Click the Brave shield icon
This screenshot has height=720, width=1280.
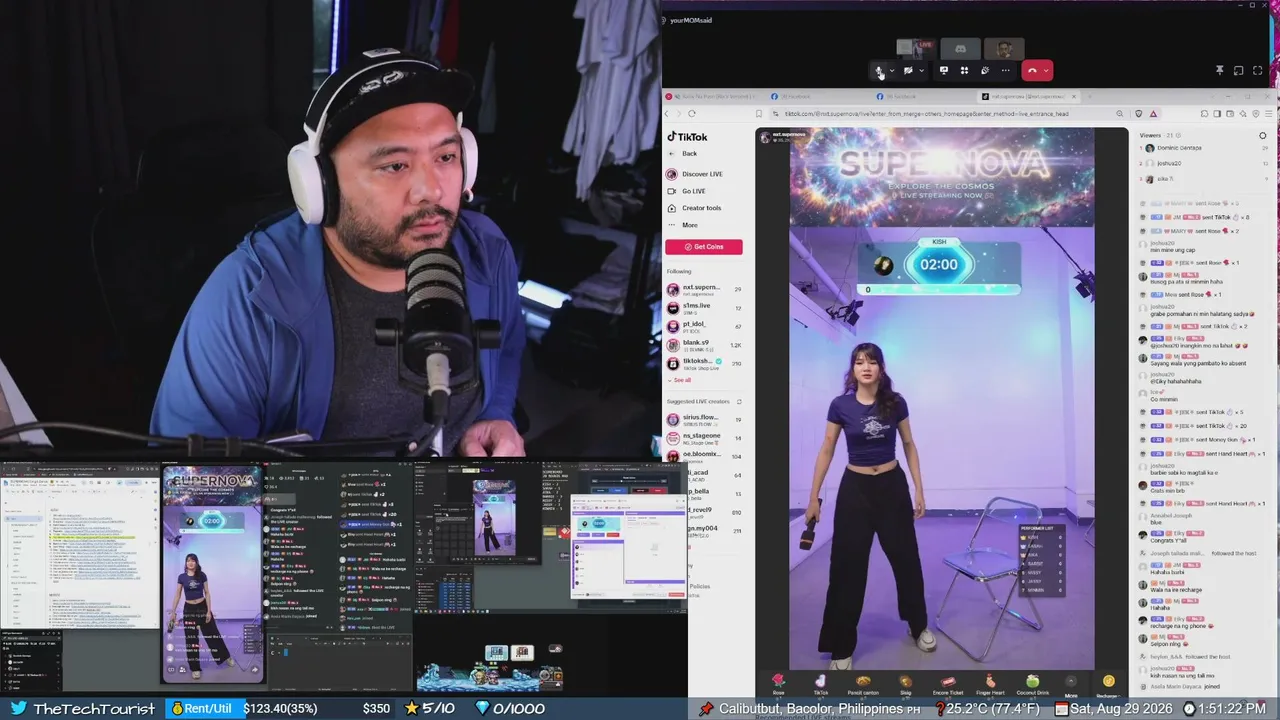click(1139, 114)
